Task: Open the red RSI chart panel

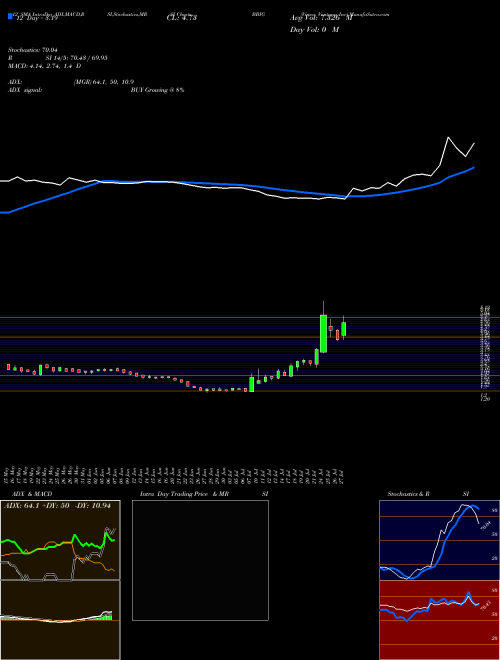Action: coord(439,620)
